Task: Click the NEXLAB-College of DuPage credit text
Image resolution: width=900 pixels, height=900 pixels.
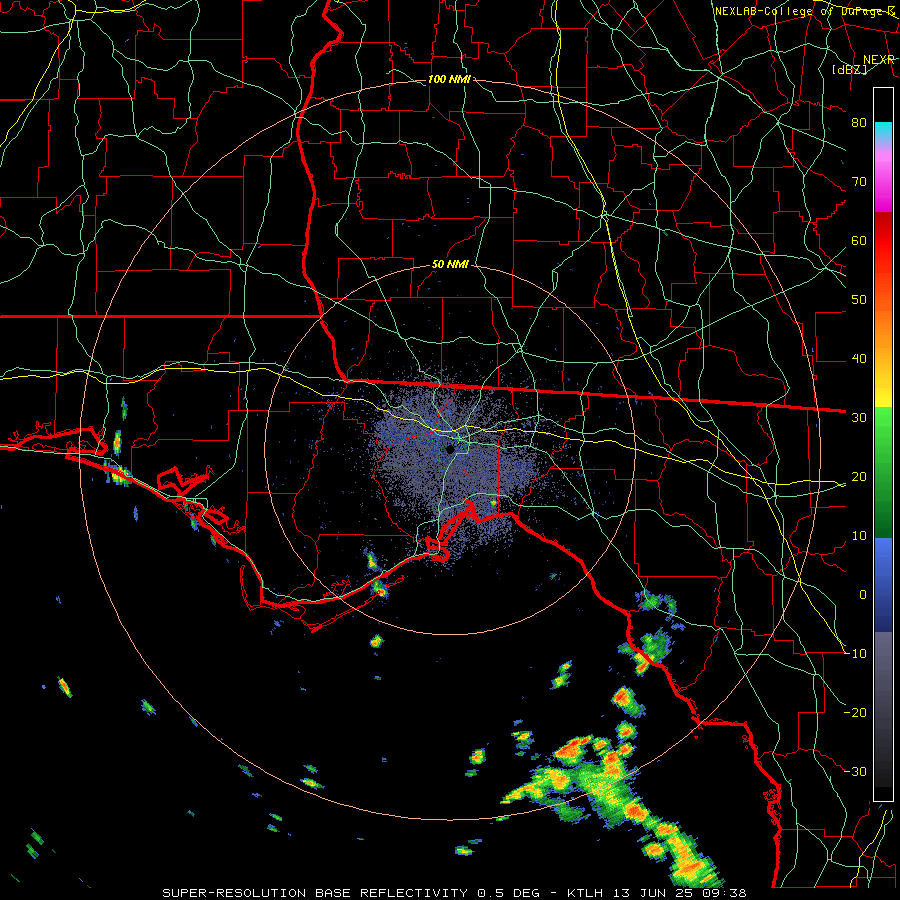Action: point(804,11)
